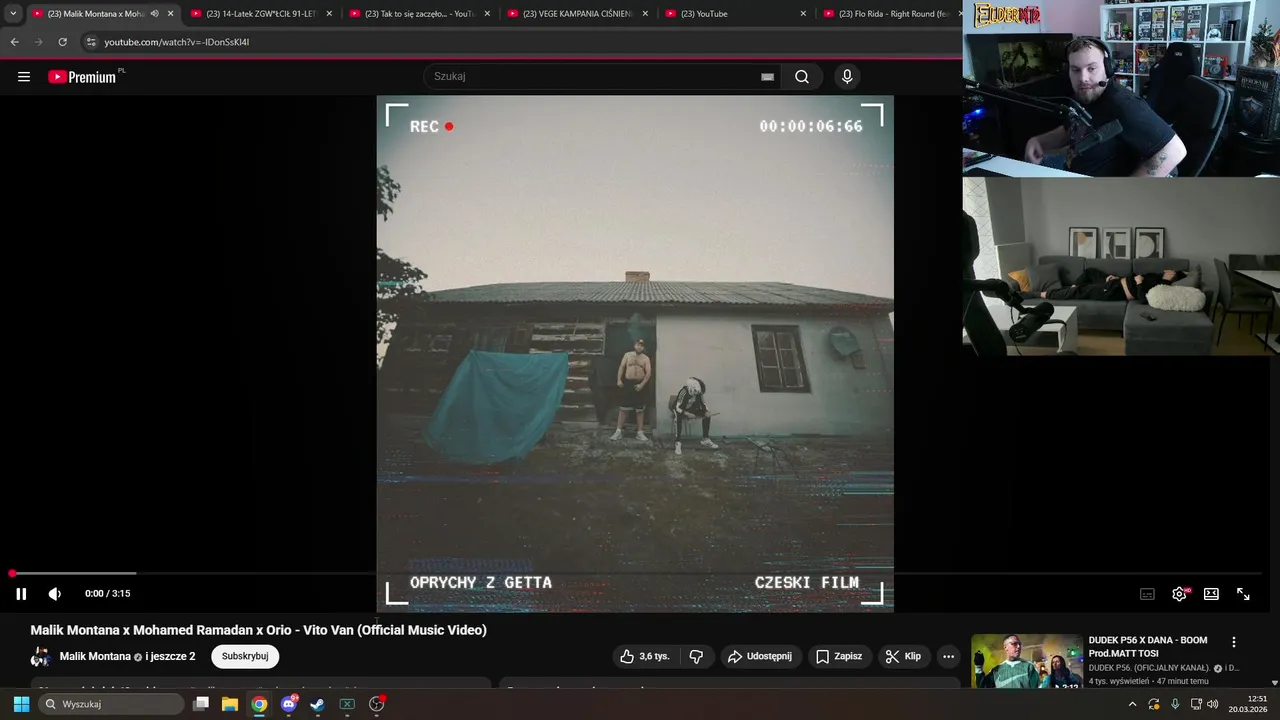Click the Udostępnij share button
Viewport: 1280px width, 720px height.
760,656
